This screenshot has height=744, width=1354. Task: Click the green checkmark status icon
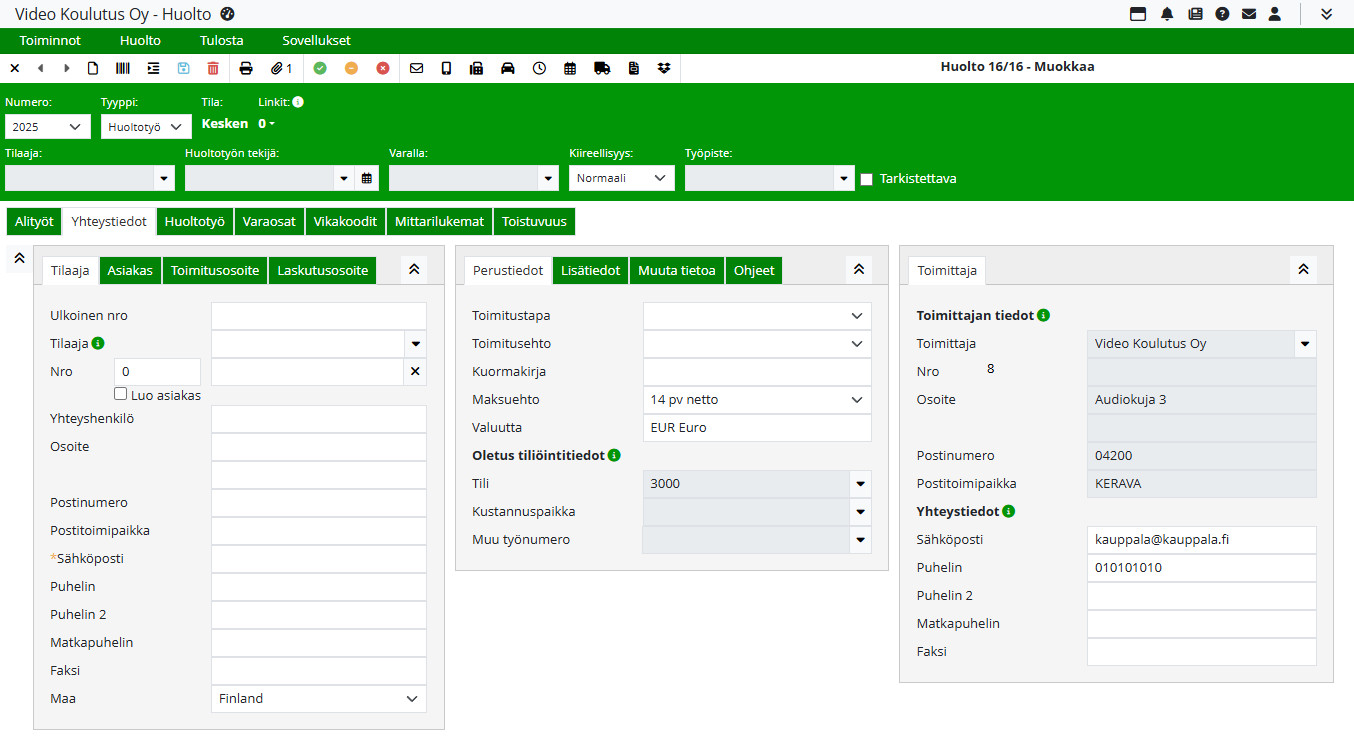point(320,68)
